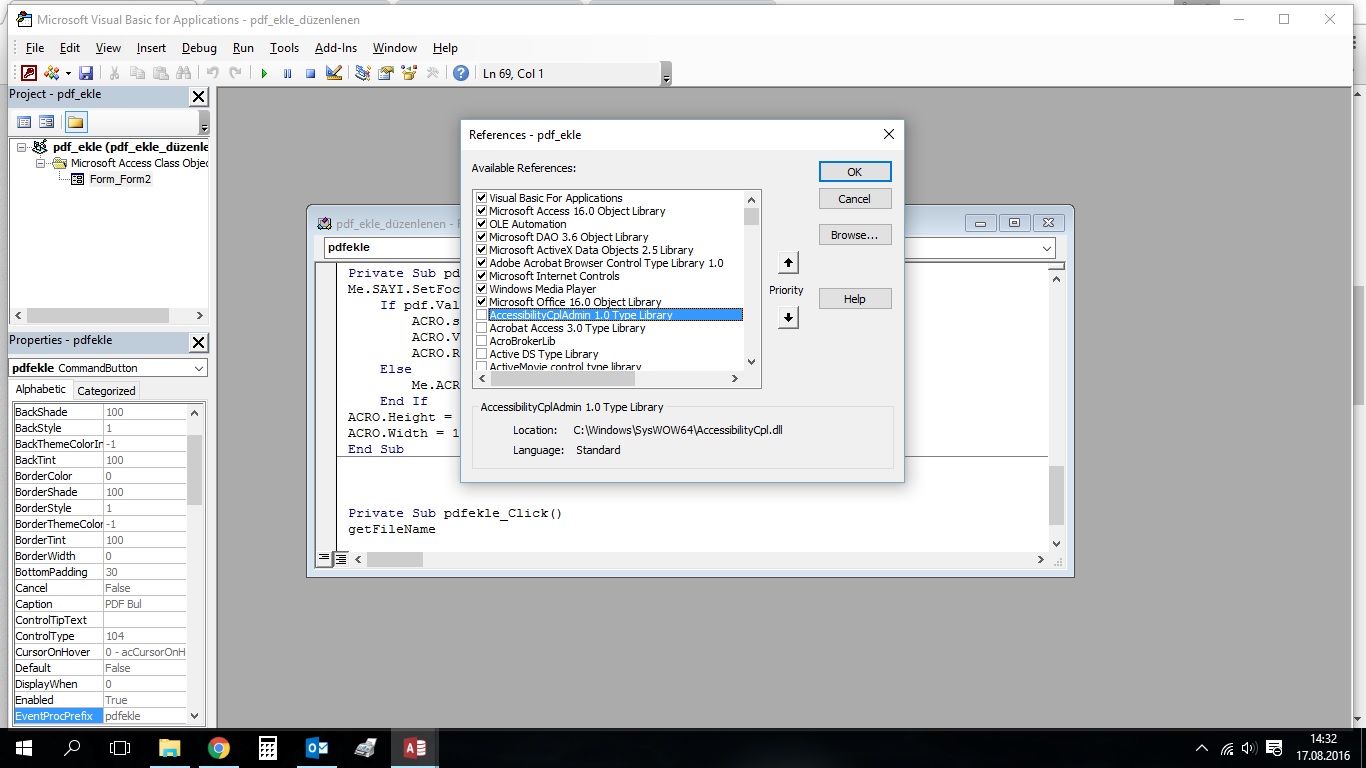
Task: Open the pdfekle CommandButton properties dropdown
Action: (x=199, y=368)
